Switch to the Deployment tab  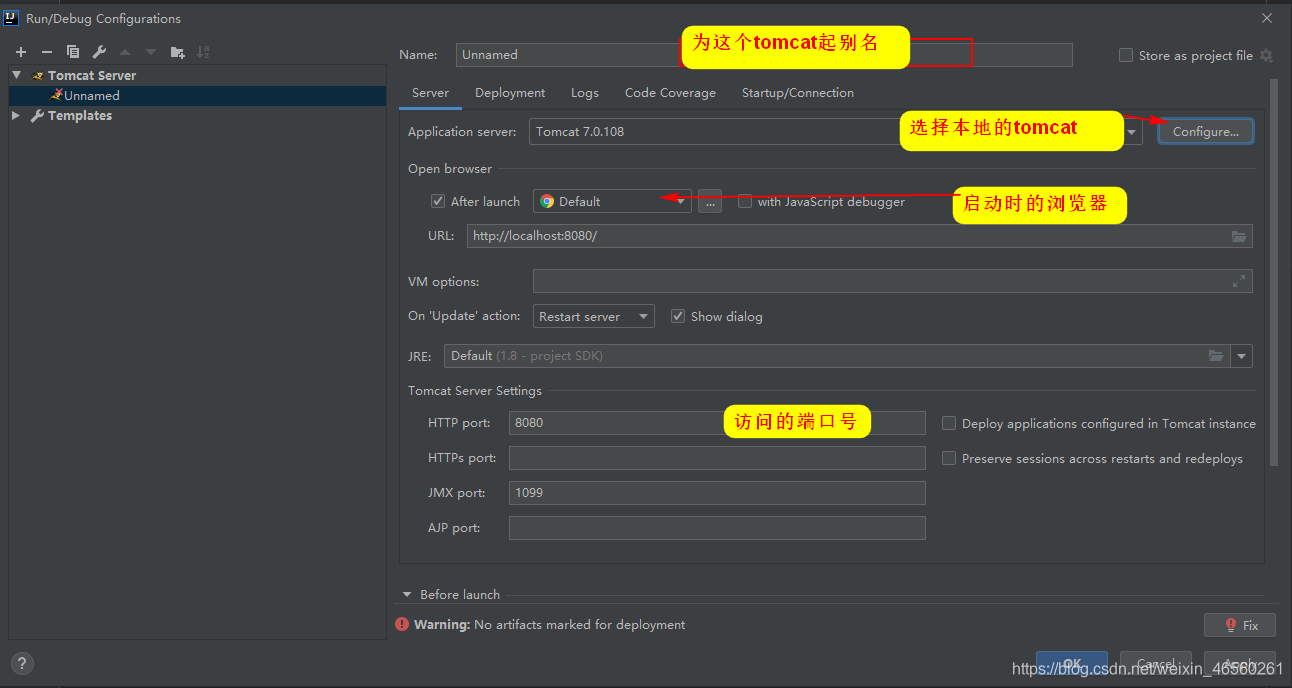510,93
